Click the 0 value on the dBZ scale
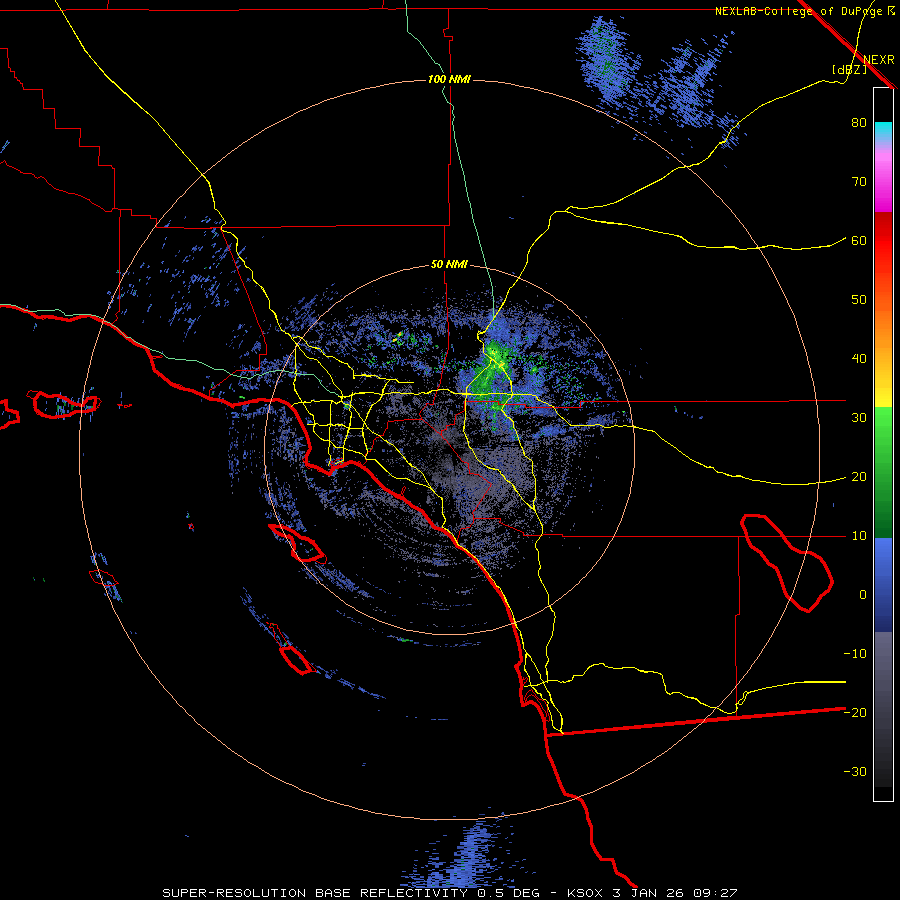 point(863,595)
